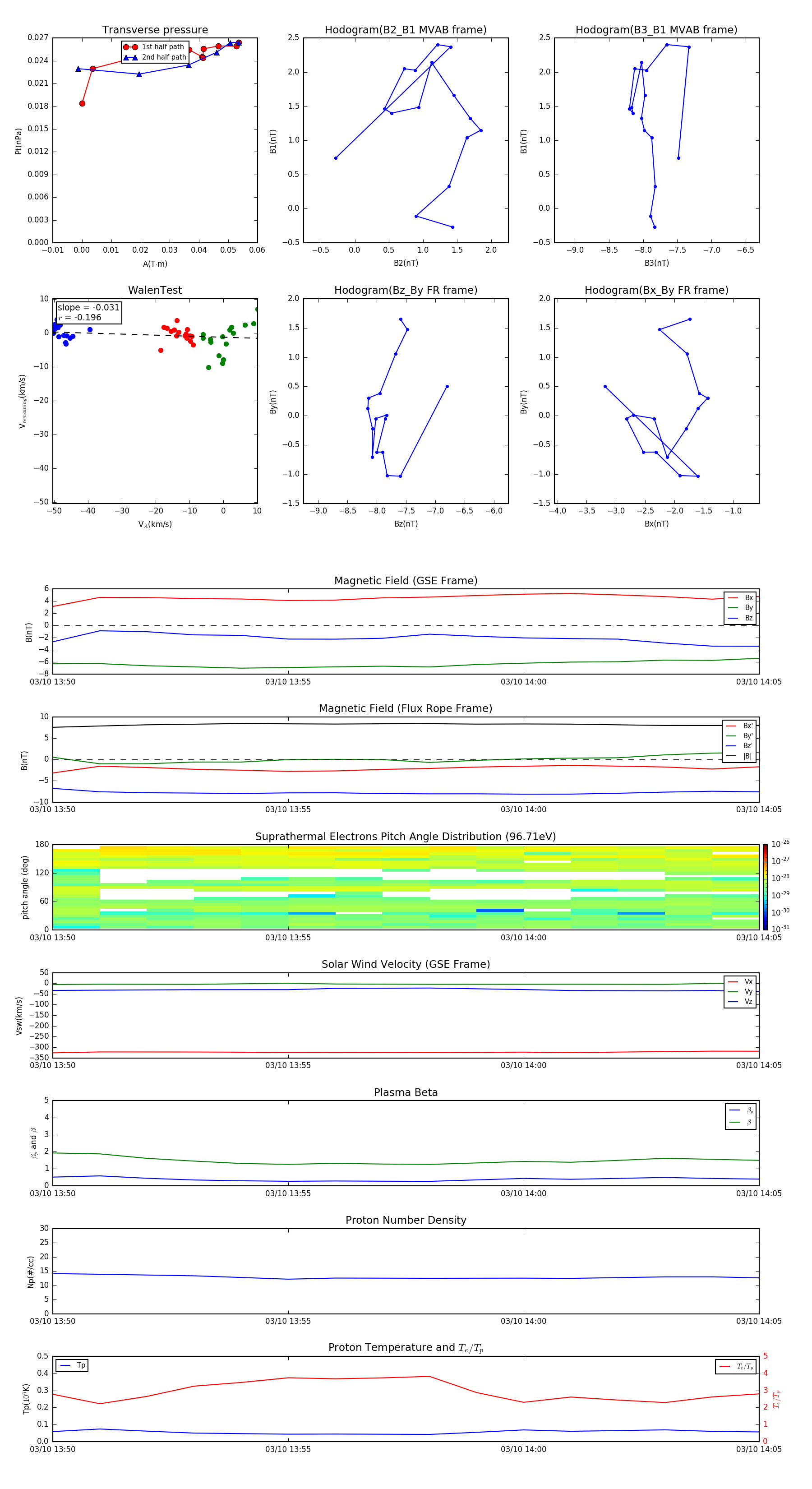Click the "Transverse pressure" plot title
The width and height of the screenshot is (812, 1489).
click(155, 29)
